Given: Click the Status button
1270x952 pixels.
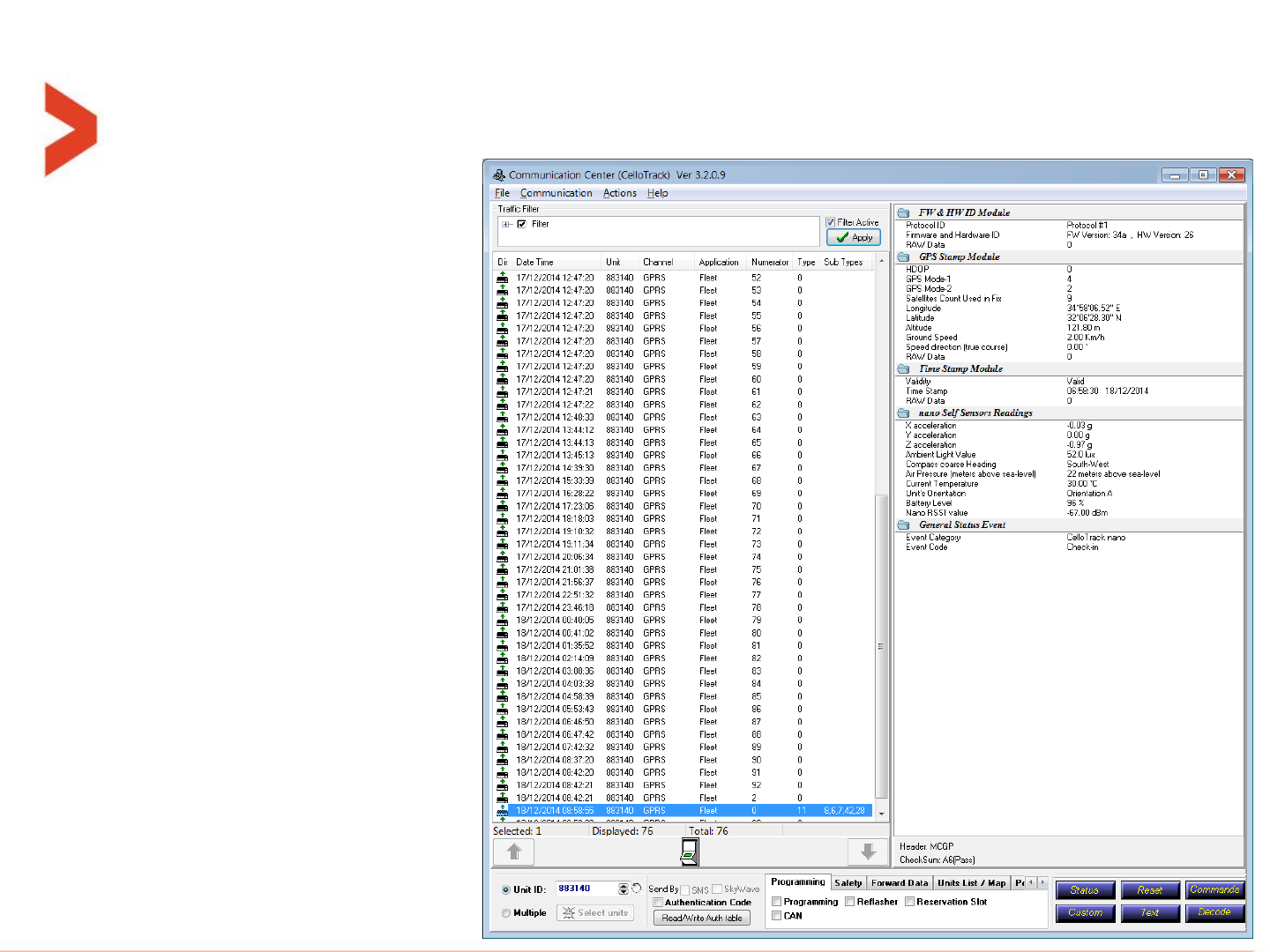Looking at the screenshot, I should 1085,890.
